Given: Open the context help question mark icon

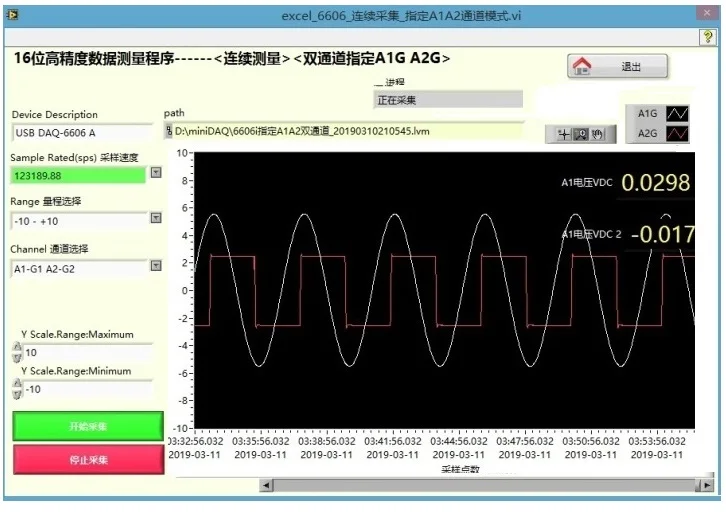Looking at the screenshot, I should tap(707, 37).
